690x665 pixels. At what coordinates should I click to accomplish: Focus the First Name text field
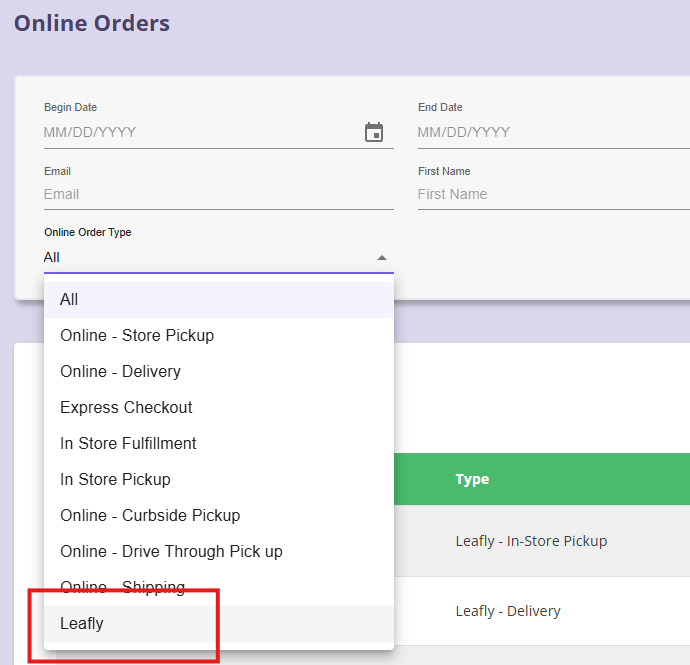[x=550, y=194]
